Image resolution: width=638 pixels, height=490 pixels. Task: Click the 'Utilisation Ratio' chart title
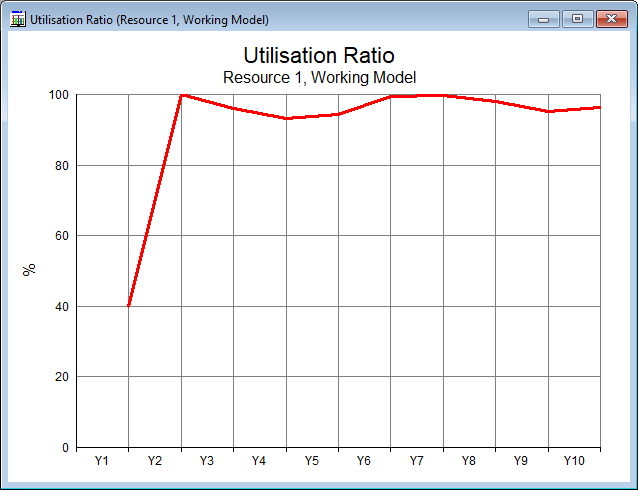[x=319, y=55]
